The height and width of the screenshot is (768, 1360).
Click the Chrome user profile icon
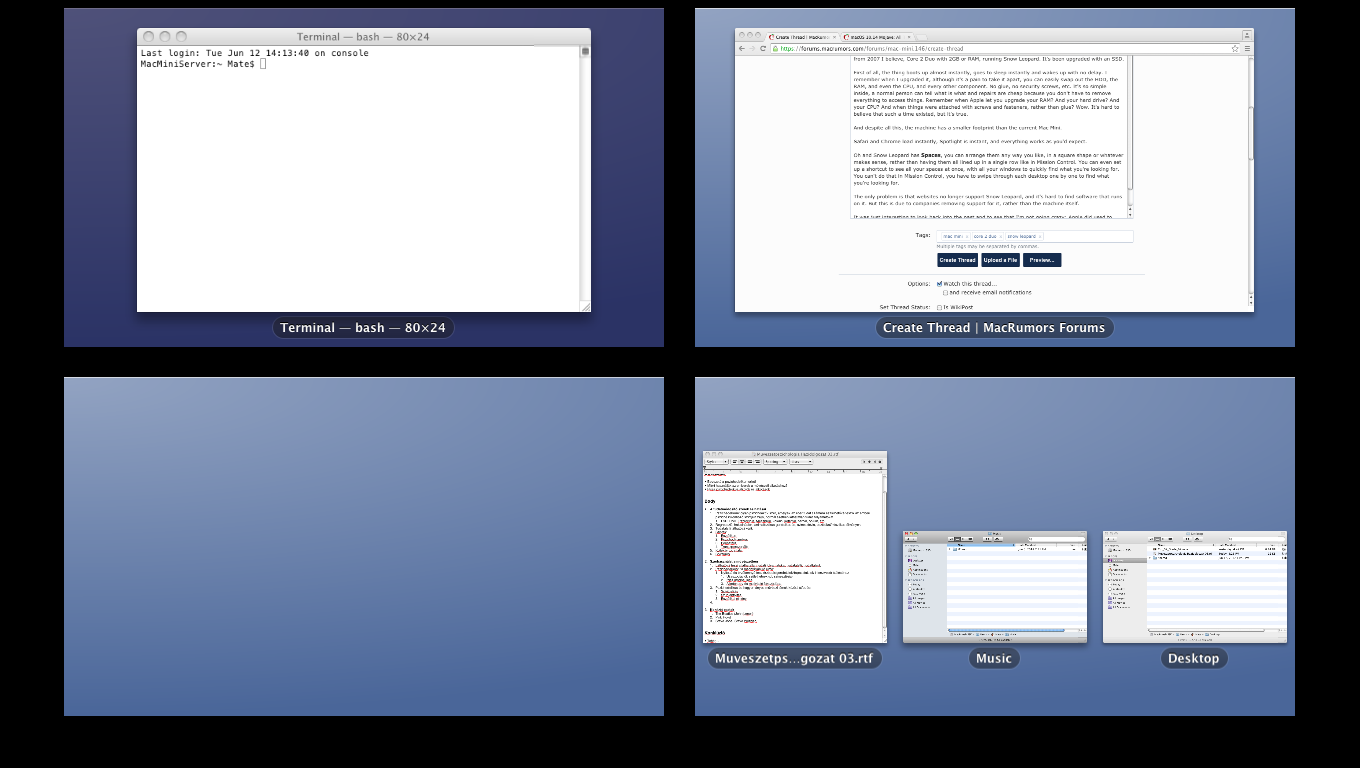click(x=1247, y=35)
